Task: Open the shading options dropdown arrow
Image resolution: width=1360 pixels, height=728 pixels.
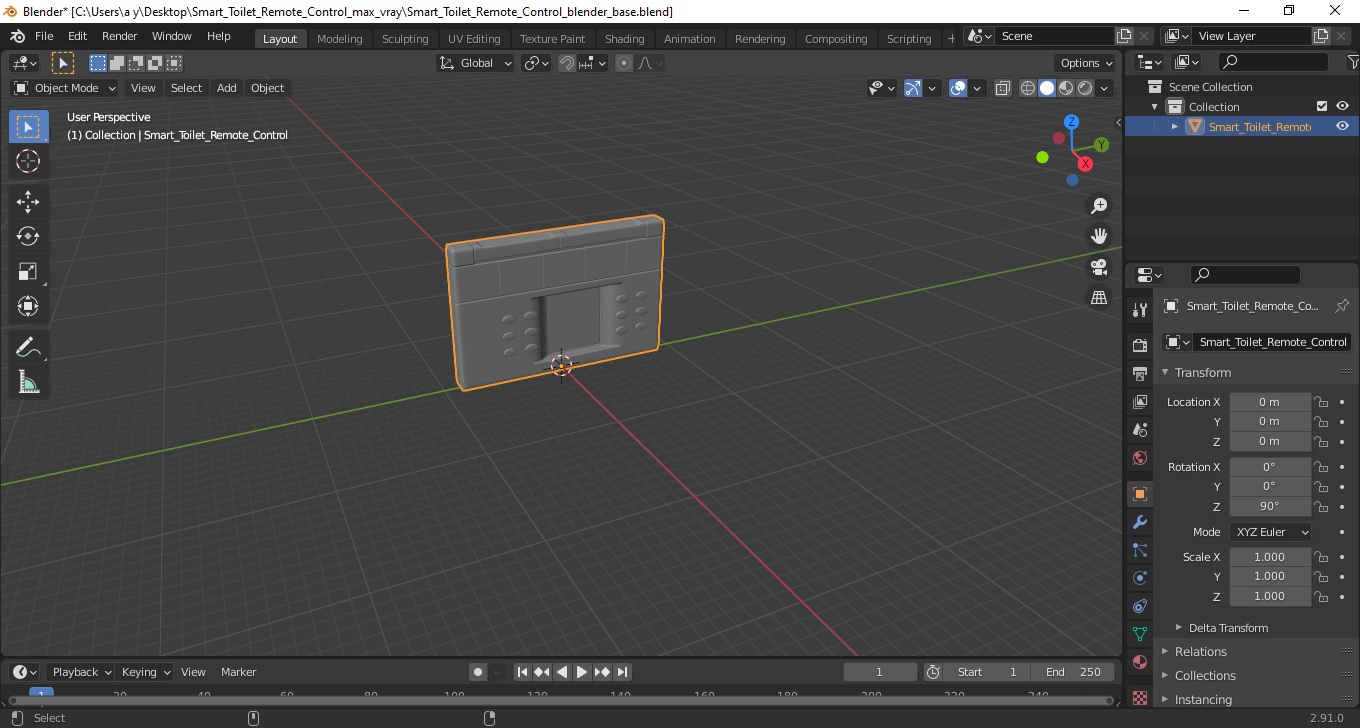Action: (1105, 88)
